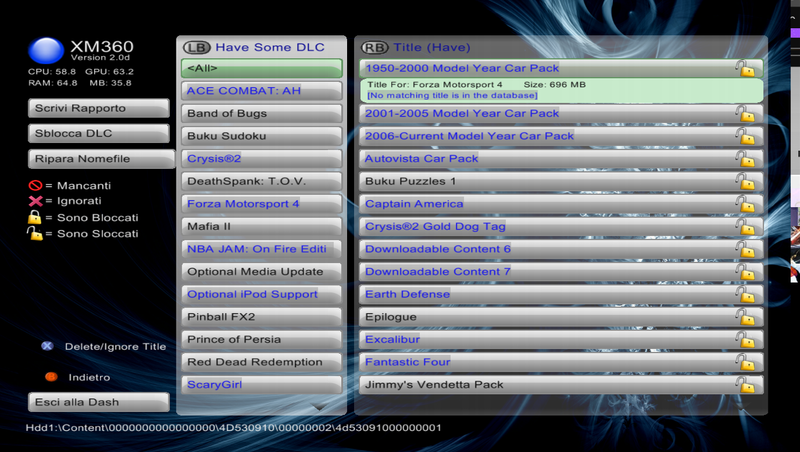800x452 pixels.
Task: Click unlock icon on Downloadable Content 7 row
Action: pos(745,271)
